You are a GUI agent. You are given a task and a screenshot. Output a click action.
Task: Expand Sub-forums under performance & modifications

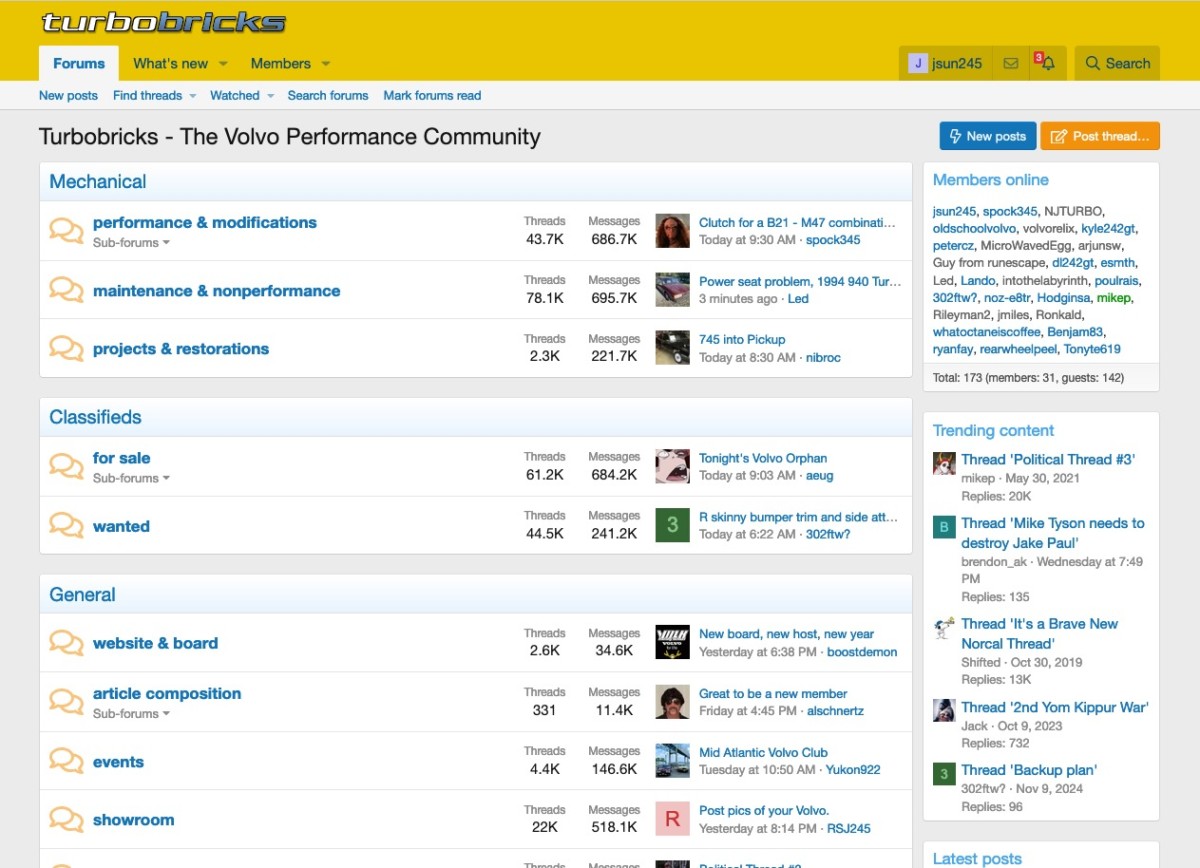(131, 242)
